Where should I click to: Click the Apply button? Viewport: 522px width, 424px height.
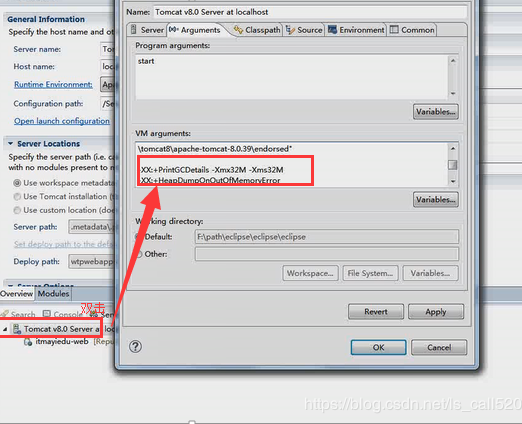[436, 312]
